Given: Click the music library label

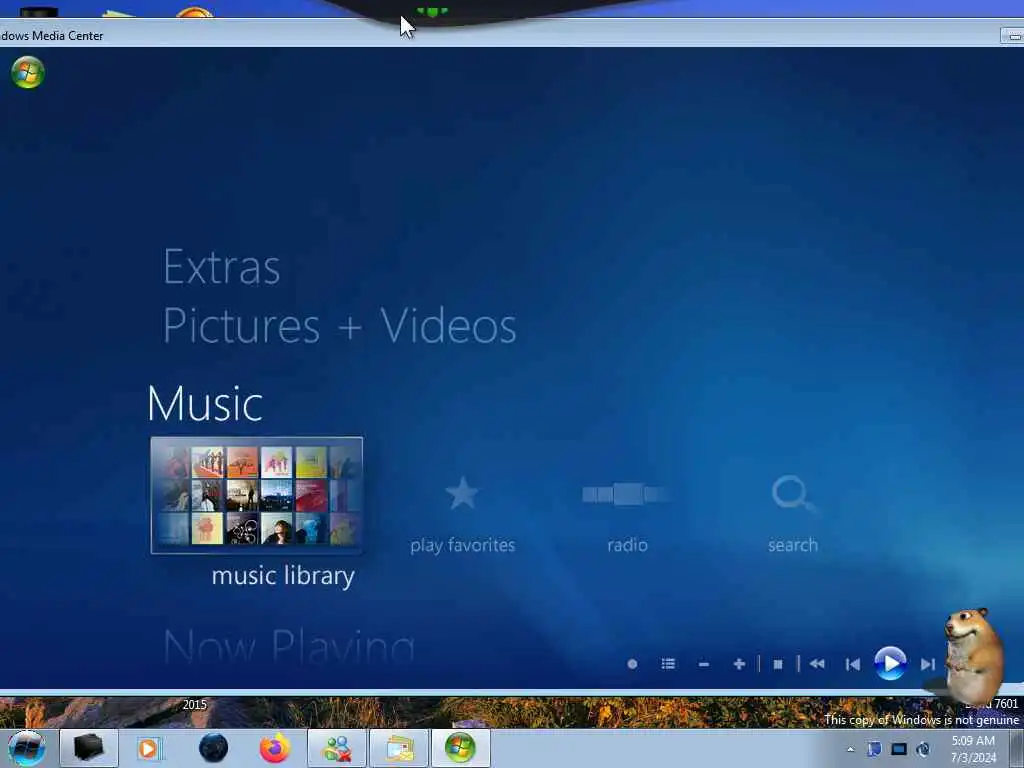Looking at the screenshot, I should click(283, 576).
